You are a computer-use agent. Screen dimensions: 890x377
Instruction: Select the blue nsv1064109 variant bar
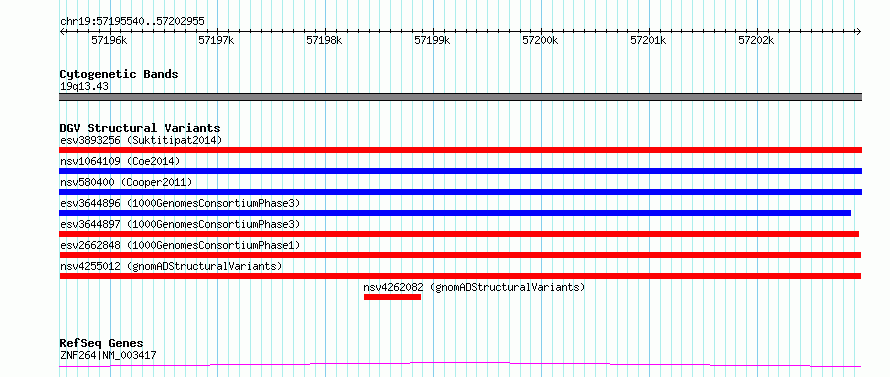tap(461, 171)
